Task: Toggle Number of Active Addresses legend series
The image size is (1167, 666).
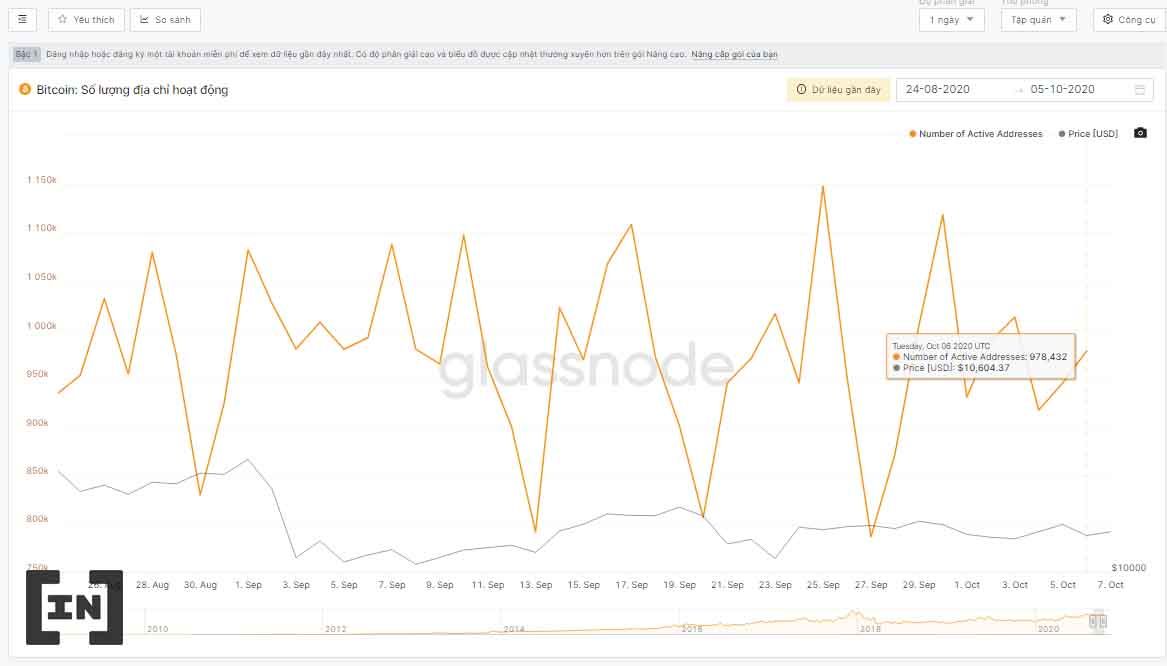Action: pyautogui.click(x=976, y=134)
